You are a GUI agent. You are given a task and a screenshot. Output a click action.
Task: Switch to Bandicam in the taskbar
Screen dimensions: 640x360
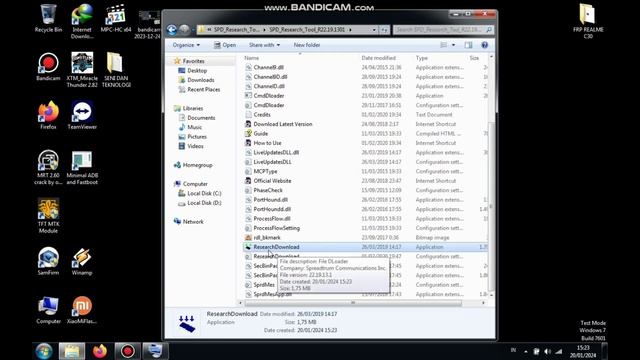127,351
